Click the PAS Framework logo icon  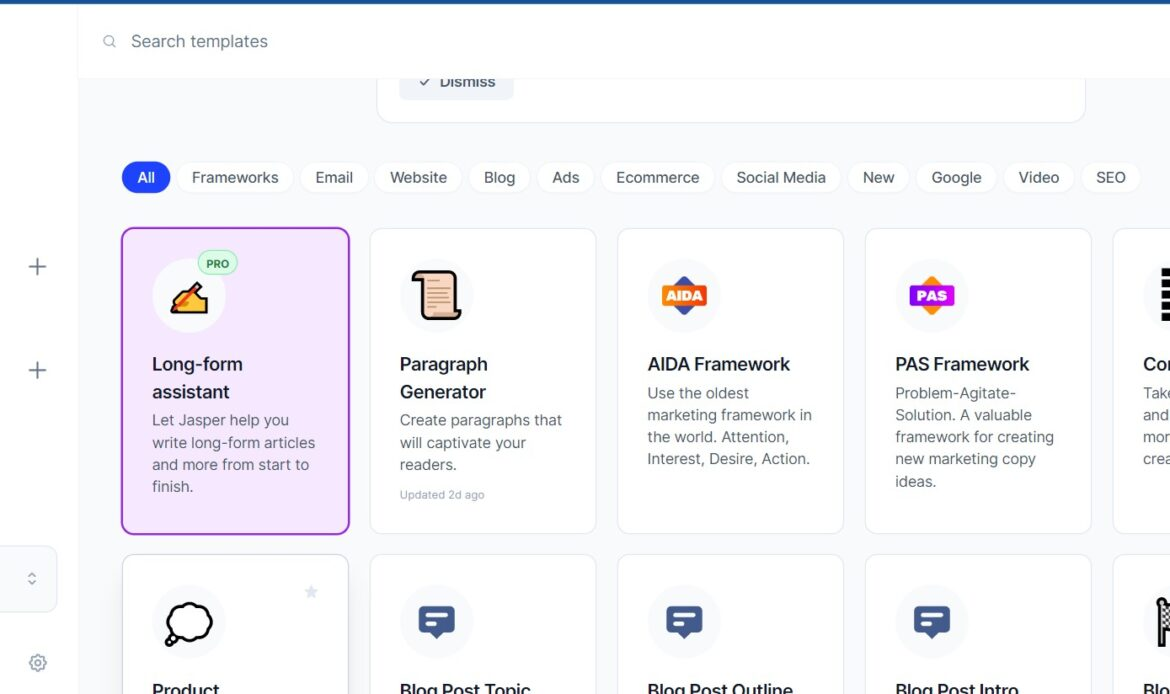coord(932,296)
